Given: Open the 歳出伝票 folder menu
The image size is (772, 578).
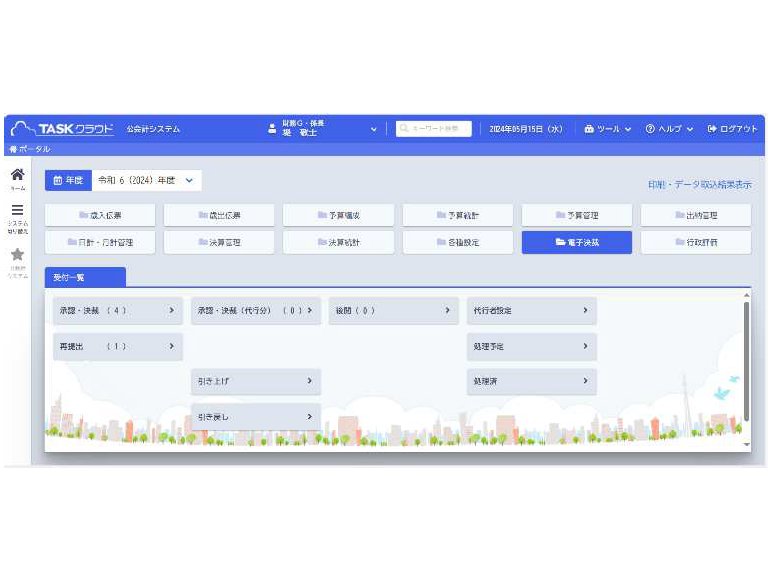Looking at the screenshot, I should click(x=219, y=215).
